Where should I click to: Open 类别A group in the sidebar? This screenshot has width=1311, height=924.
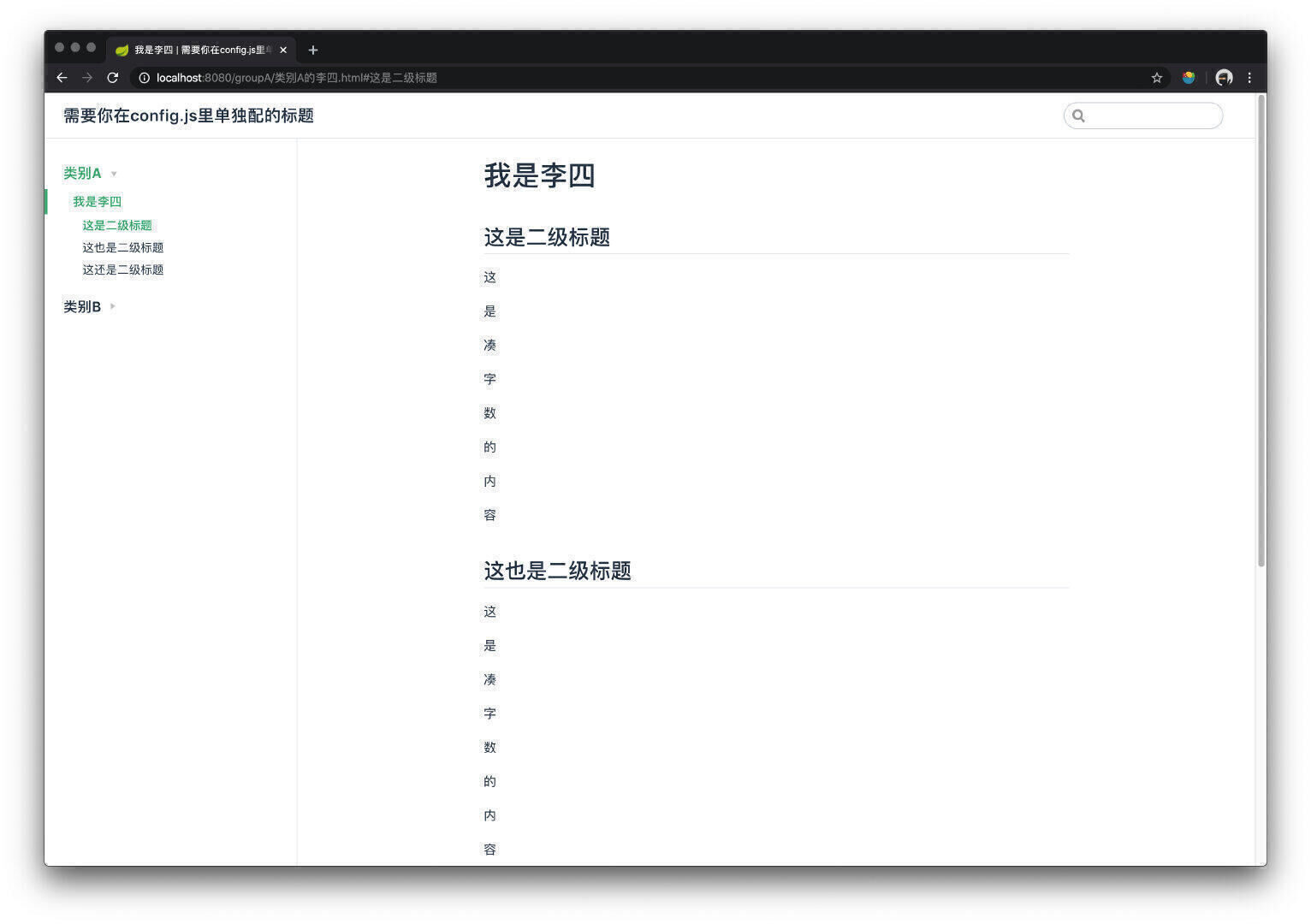coord(82,173)
